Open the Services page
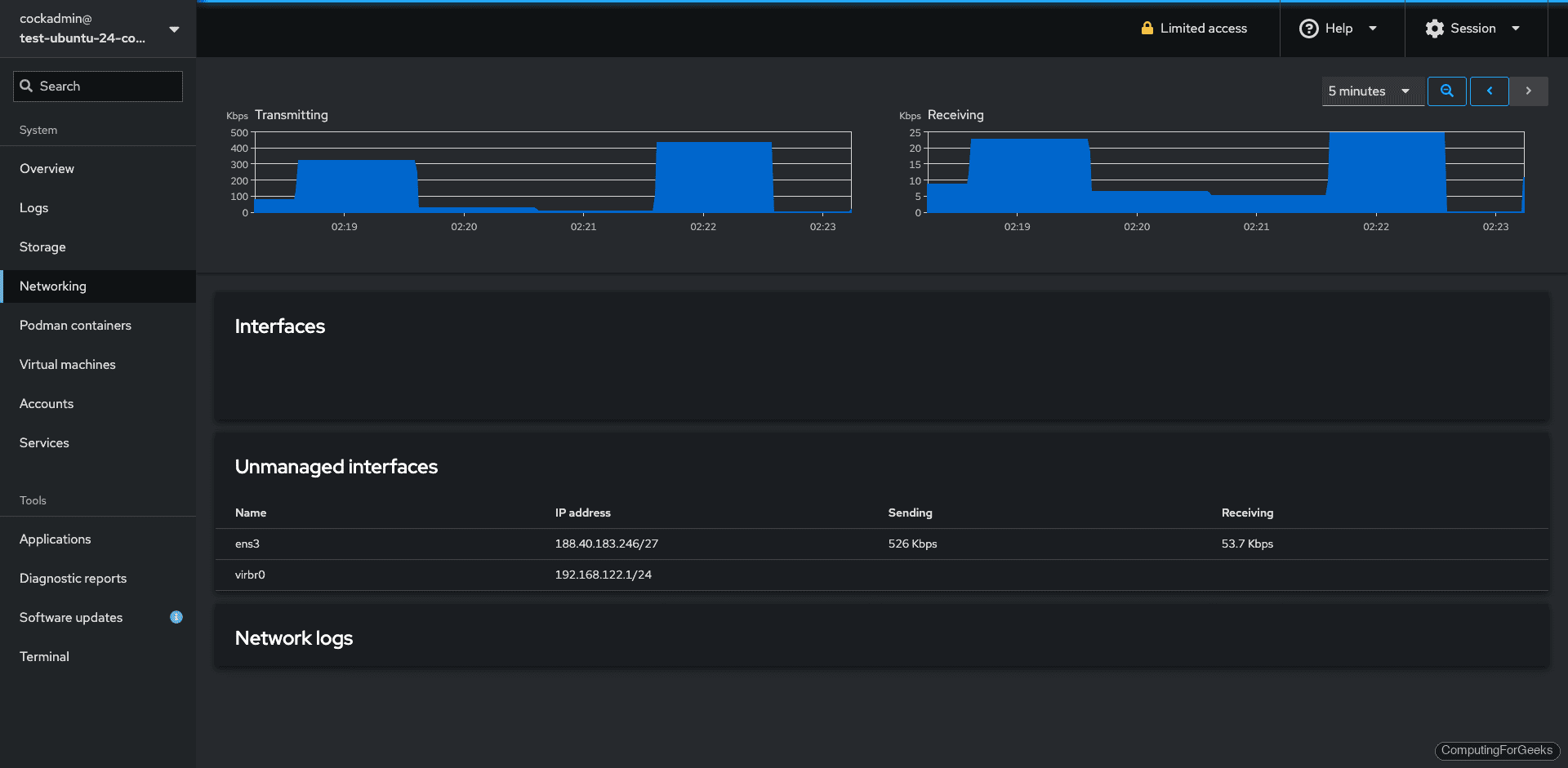This screenshot has width=1568, height=768. click(44, 442)
